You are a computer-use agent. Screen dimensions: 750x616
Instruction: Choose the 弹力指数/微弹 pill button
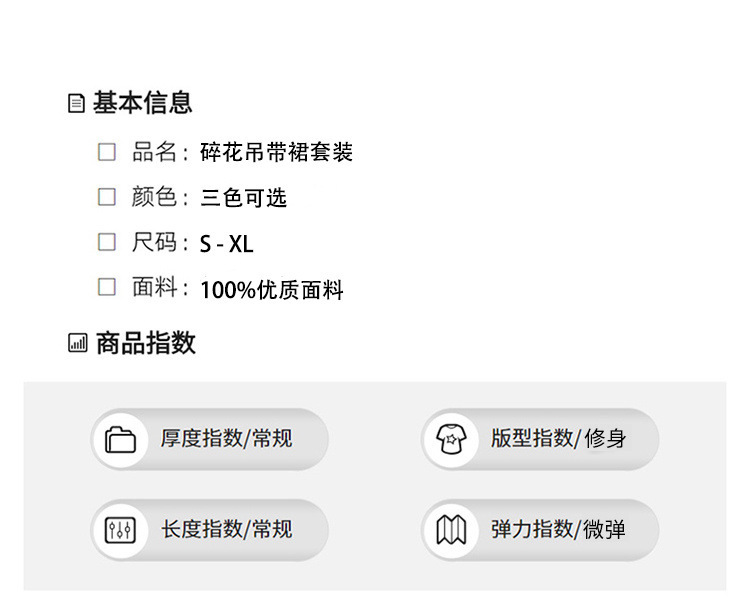click(x=540, y=530)
